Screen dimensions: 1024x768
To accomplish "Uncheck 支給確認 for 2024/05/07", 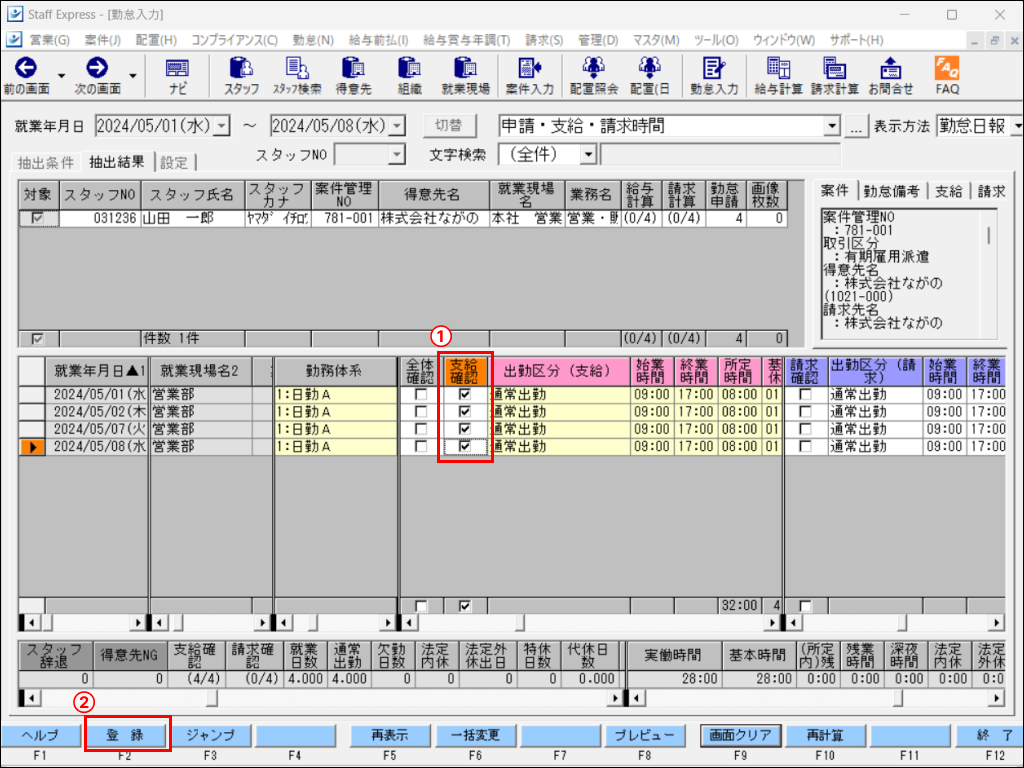I will (x=464, y=429).
